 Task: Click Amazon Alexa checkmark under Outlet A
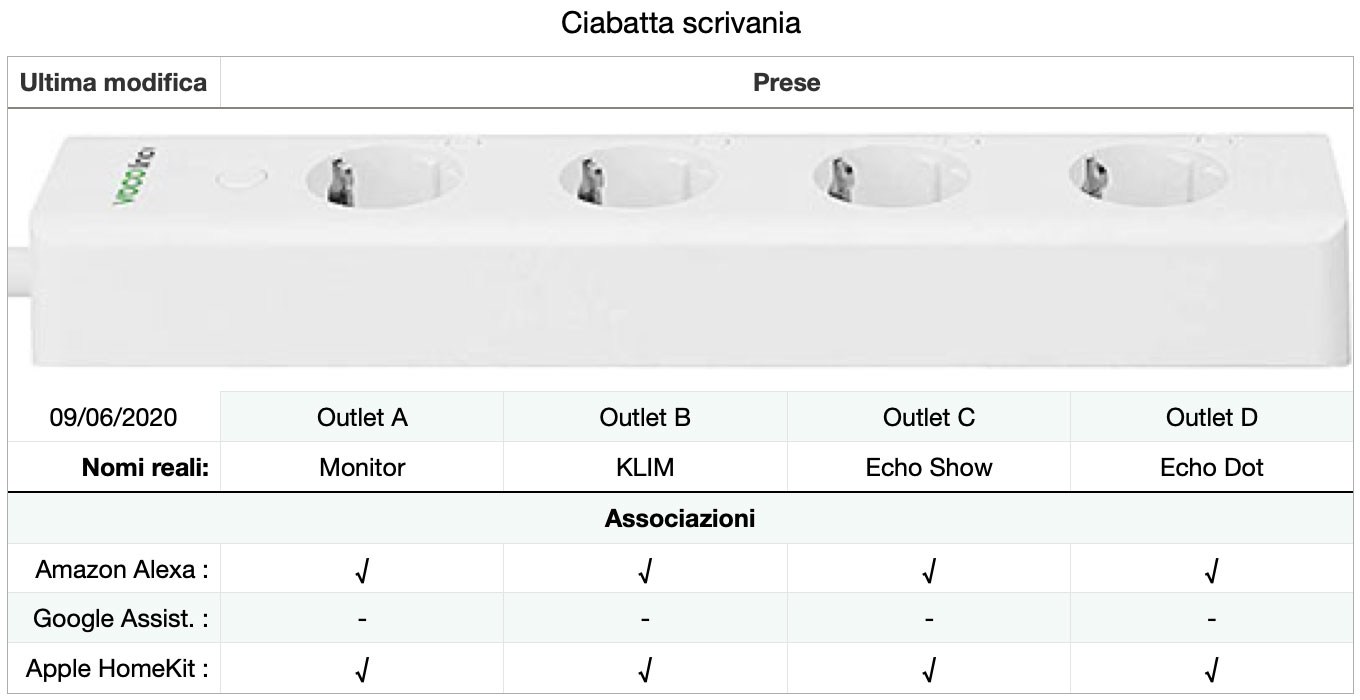(x=362, y=571)
